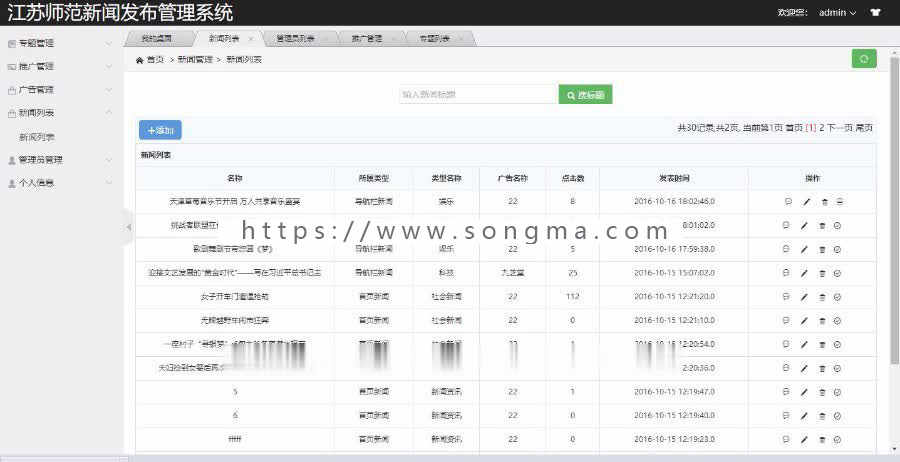Click the 点击数 column header
The image size is (900, 462).
click(x=572, y=178)
